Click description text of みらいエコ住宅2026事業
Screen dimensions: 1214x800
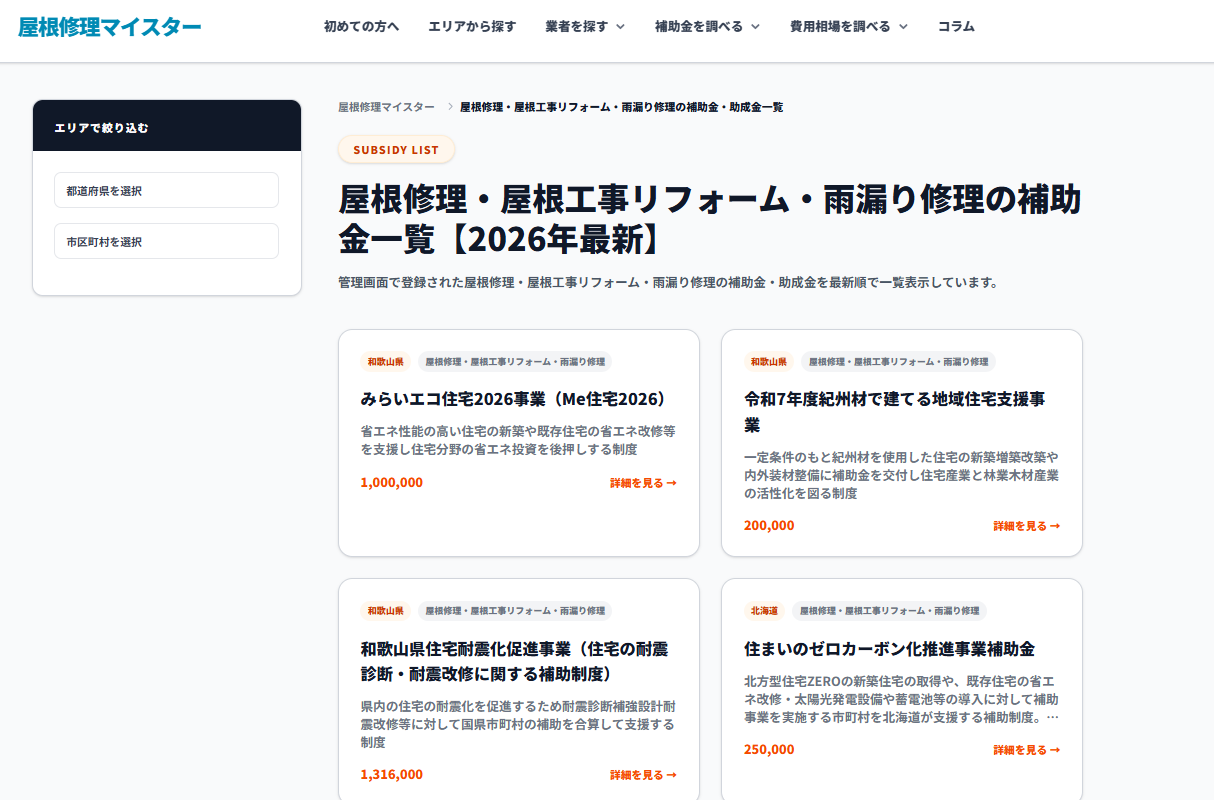click(518, 441)
